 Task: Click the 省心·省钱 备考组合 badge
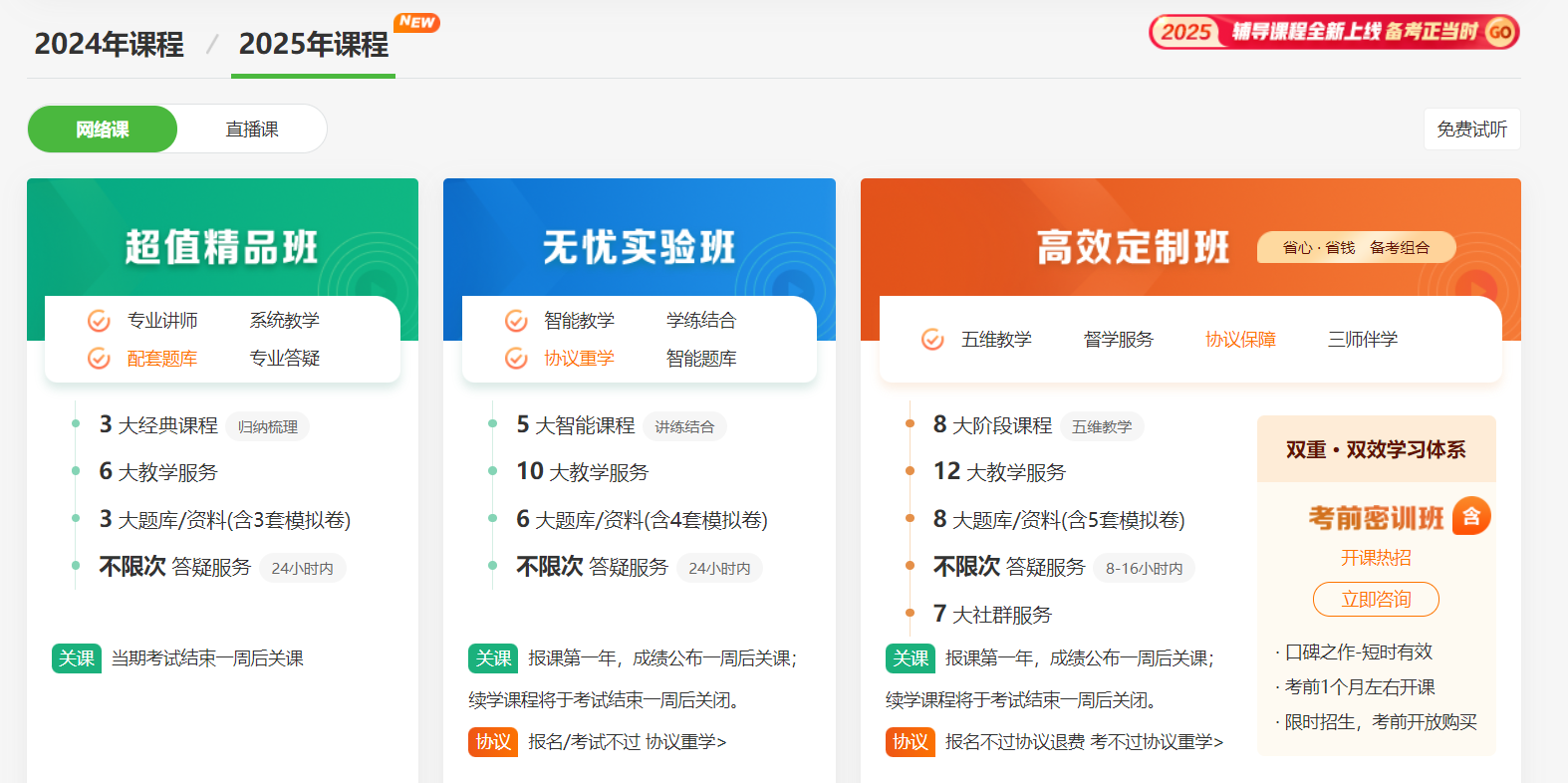point(1356,247)
